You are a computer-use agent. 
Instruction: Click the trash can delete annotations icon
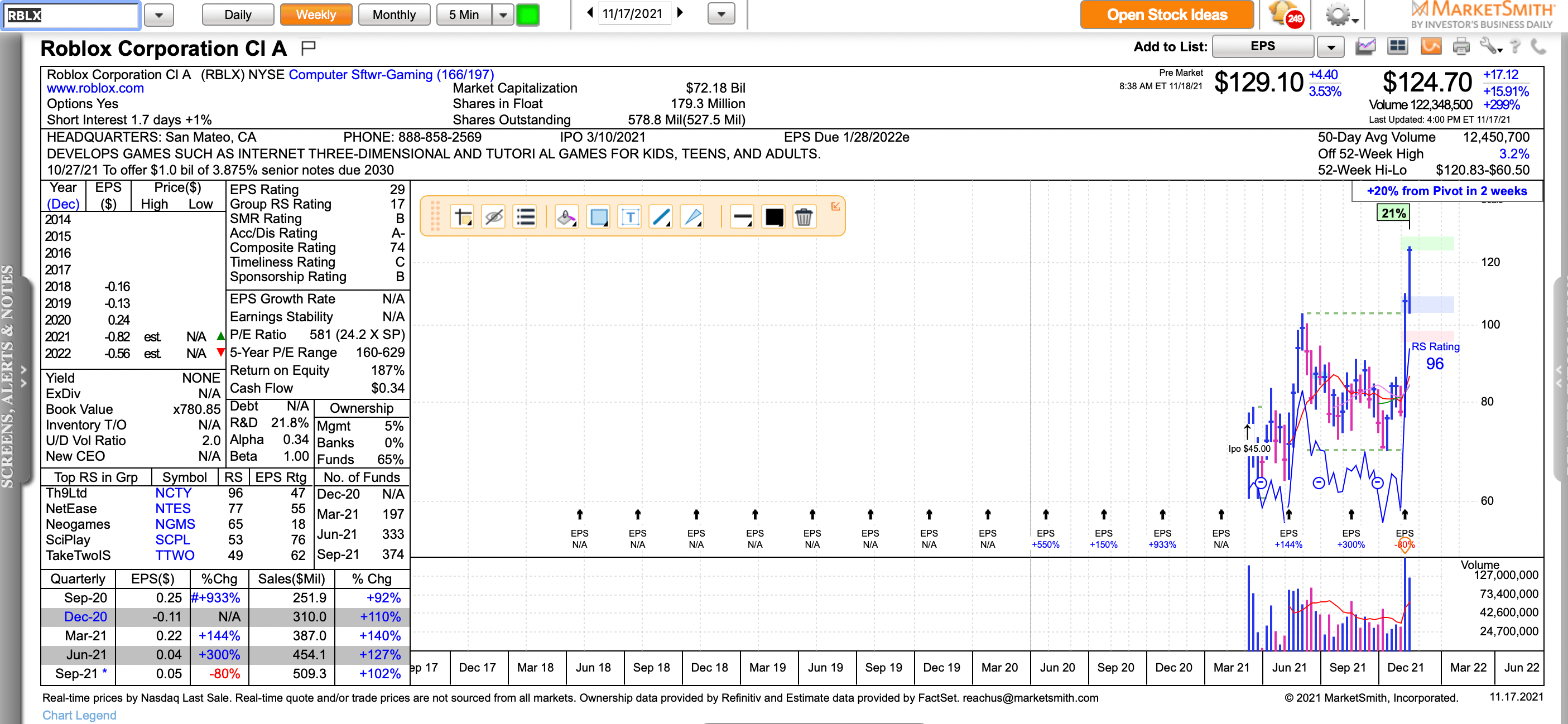click(x=804, y=216)
